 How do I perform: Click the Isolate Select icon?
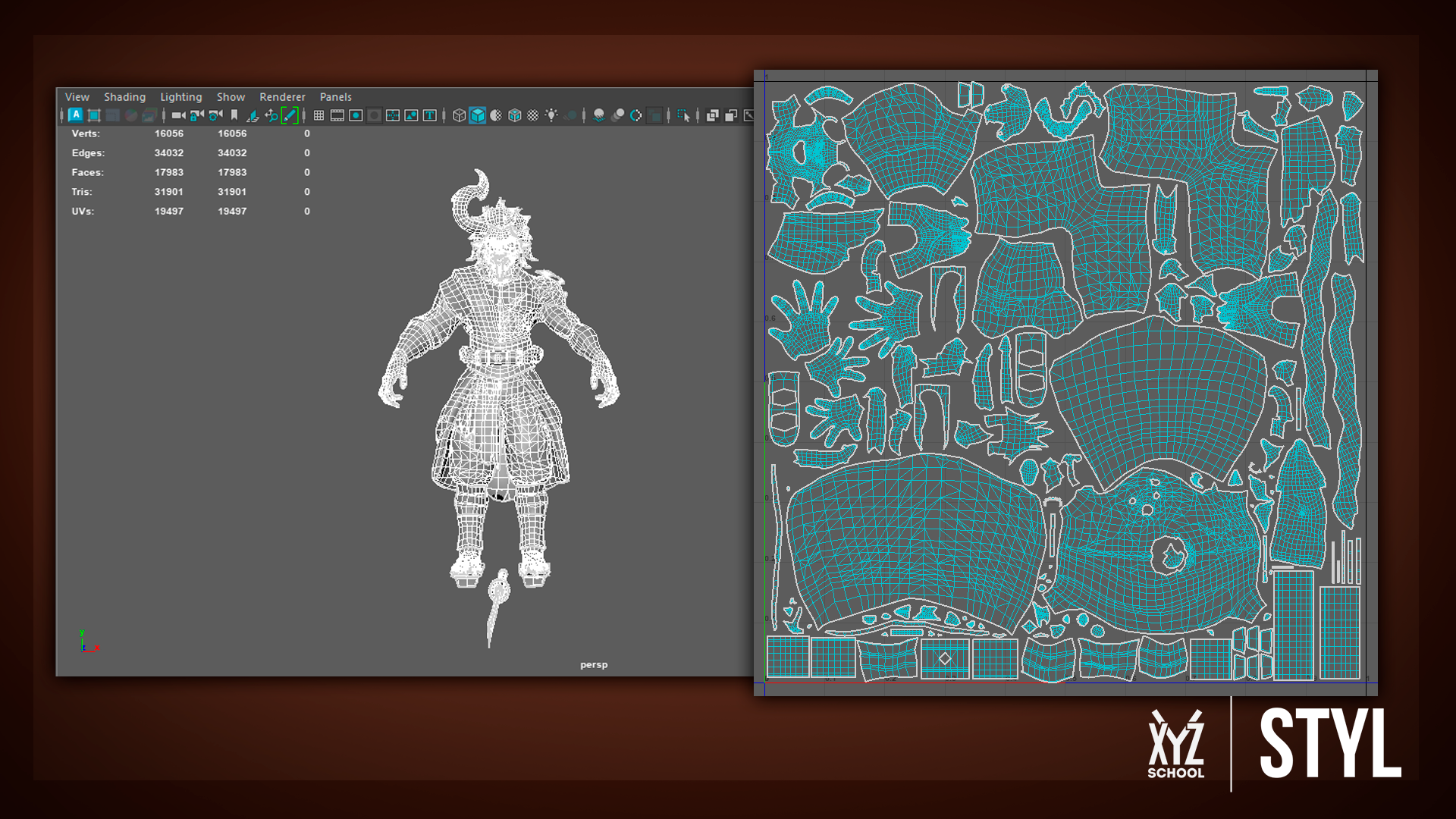click(683, 115)
